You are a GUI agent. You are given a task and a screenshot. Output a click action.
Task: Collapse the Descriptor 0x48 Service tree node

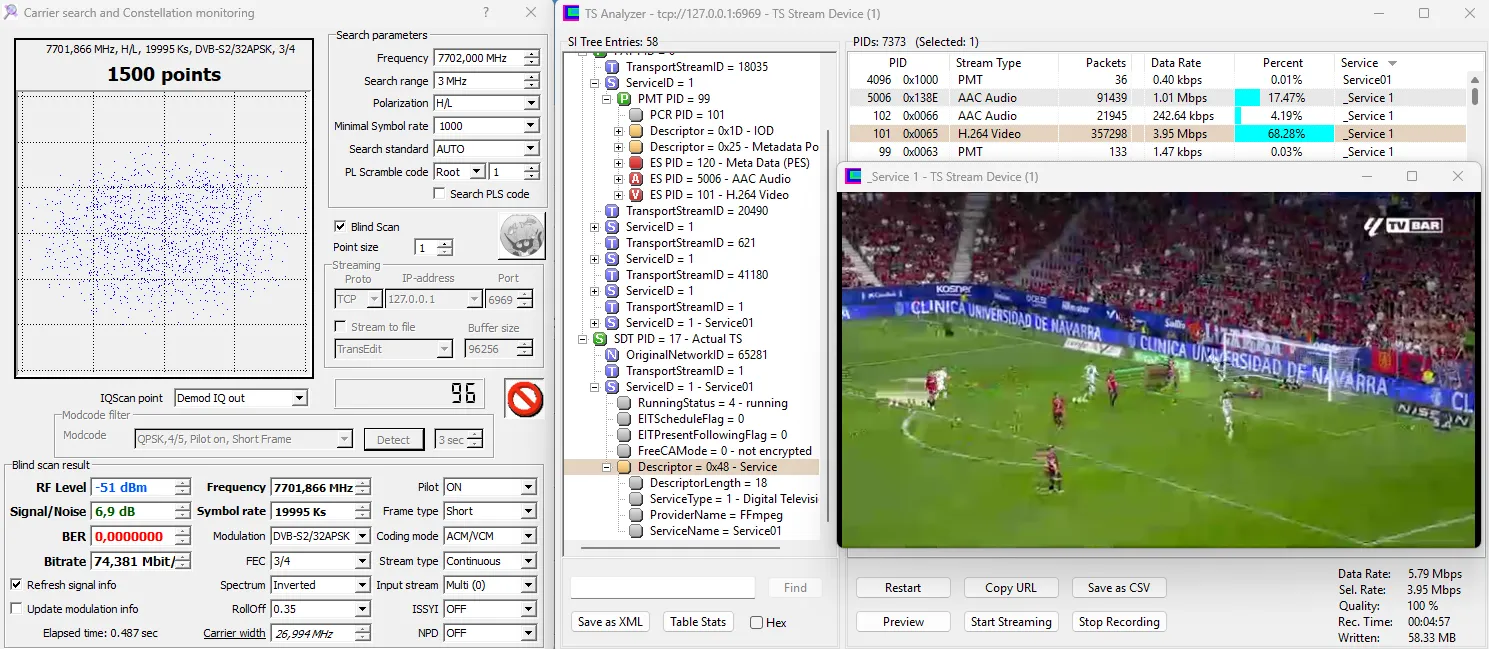coord(607,467)
